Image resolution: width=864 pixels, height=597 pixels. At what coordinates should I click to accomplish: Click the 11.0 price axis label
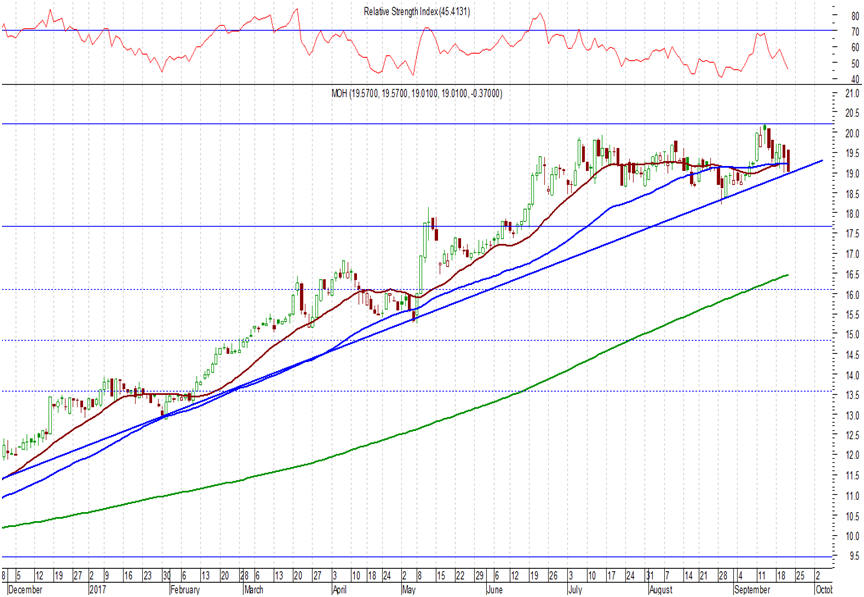click(x=853, y=496)
